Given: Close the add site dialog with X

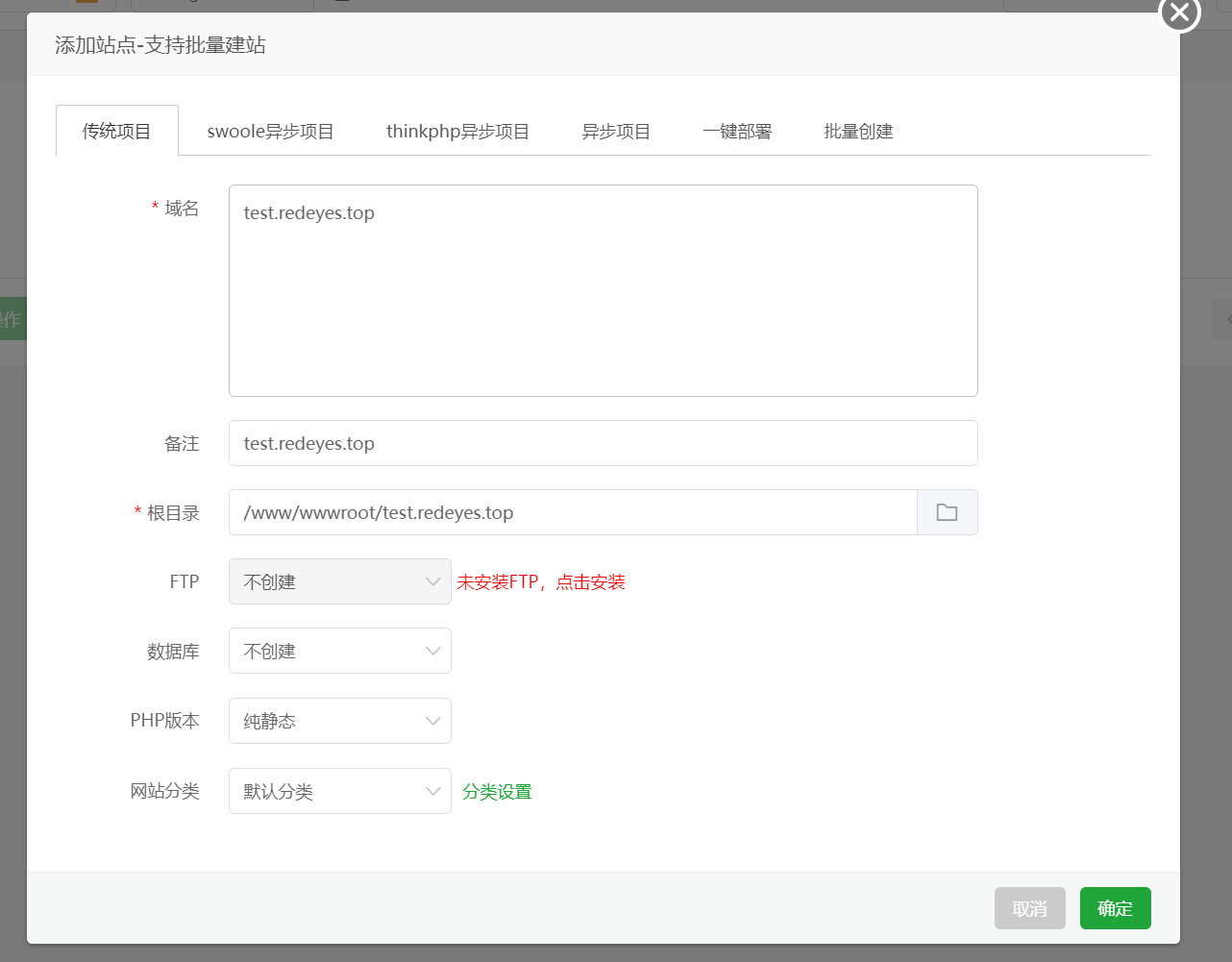Looking at the screenshot, I should [x=1179, y=13].
